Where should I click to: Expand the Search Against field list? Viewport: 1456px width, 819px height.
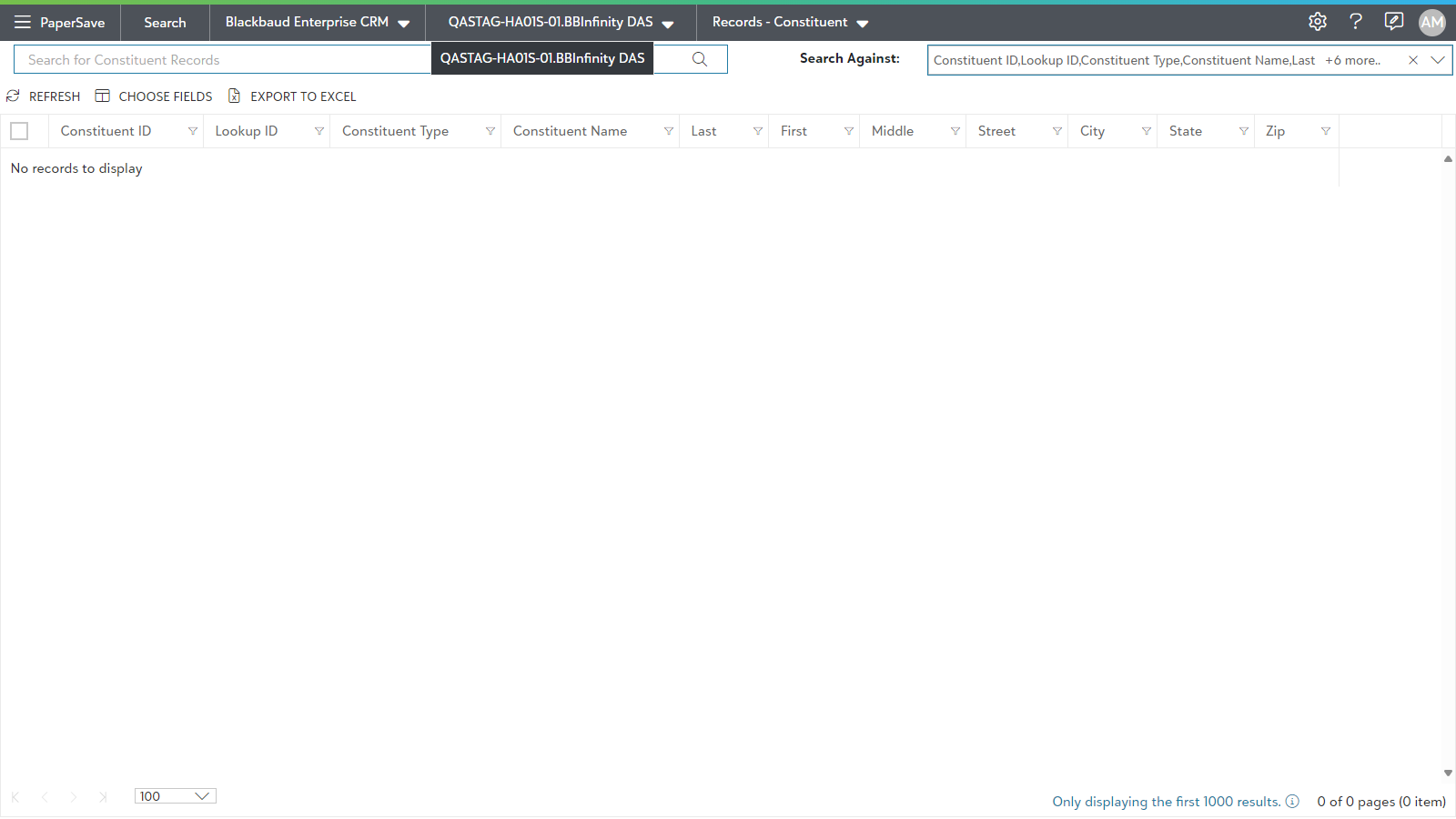(1438, 60)
